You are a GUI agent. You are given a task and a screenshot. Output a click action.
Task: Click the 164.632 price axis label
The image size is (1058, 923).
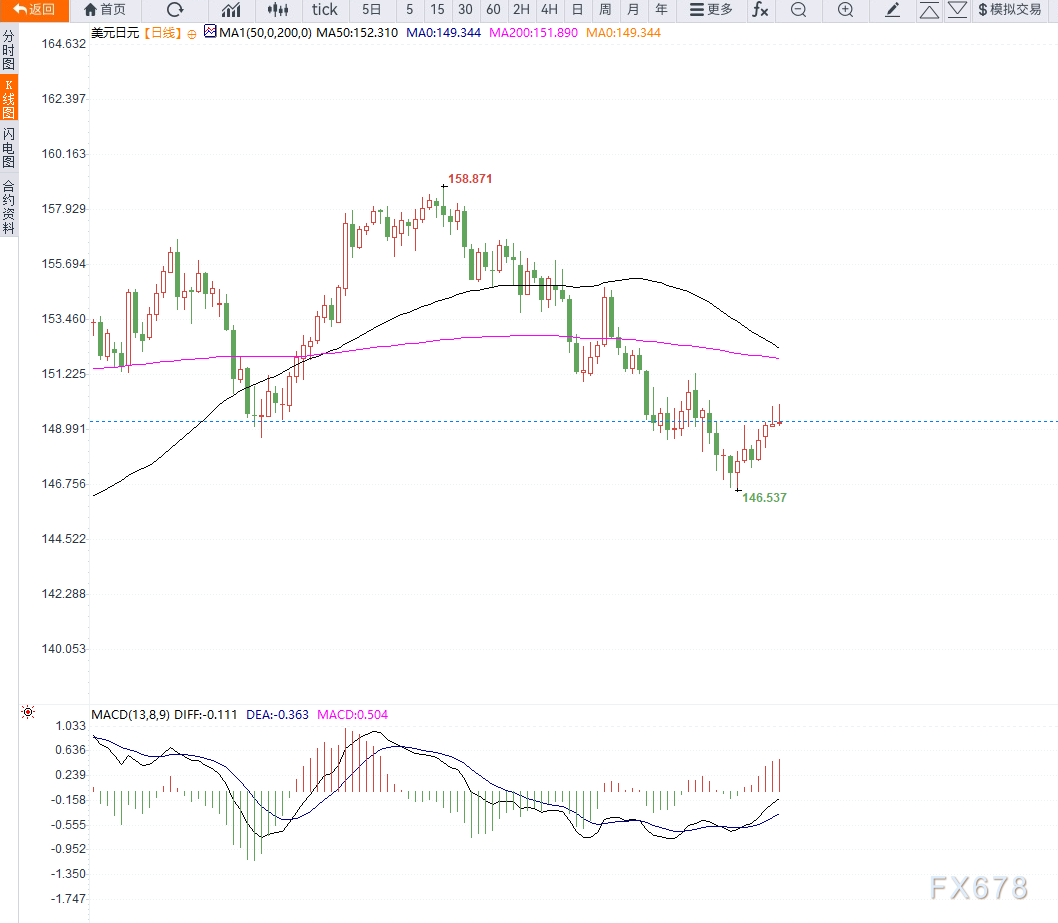pos(63,44)
